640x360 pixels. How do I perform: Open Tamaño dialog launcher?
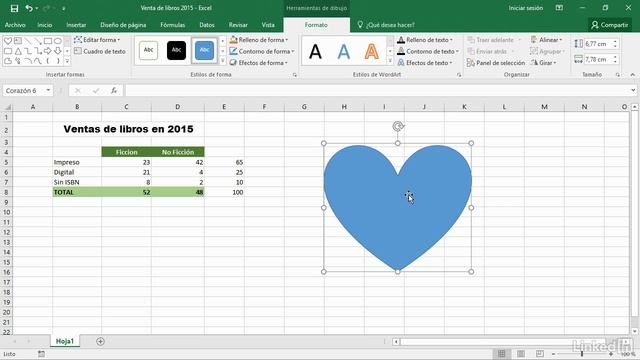tap(618, 75)
